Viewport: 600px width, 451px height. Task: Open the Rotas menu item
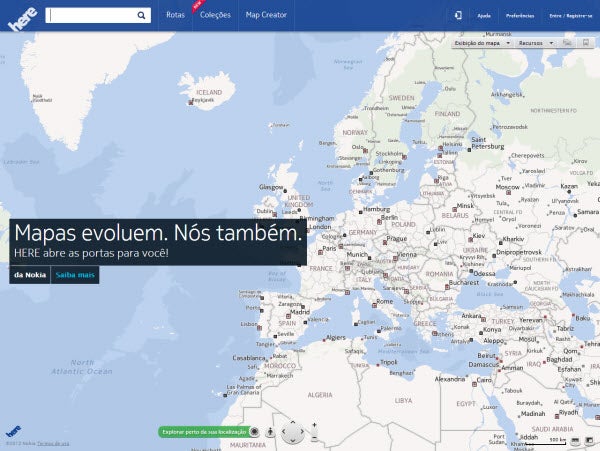tap(175, 16)
